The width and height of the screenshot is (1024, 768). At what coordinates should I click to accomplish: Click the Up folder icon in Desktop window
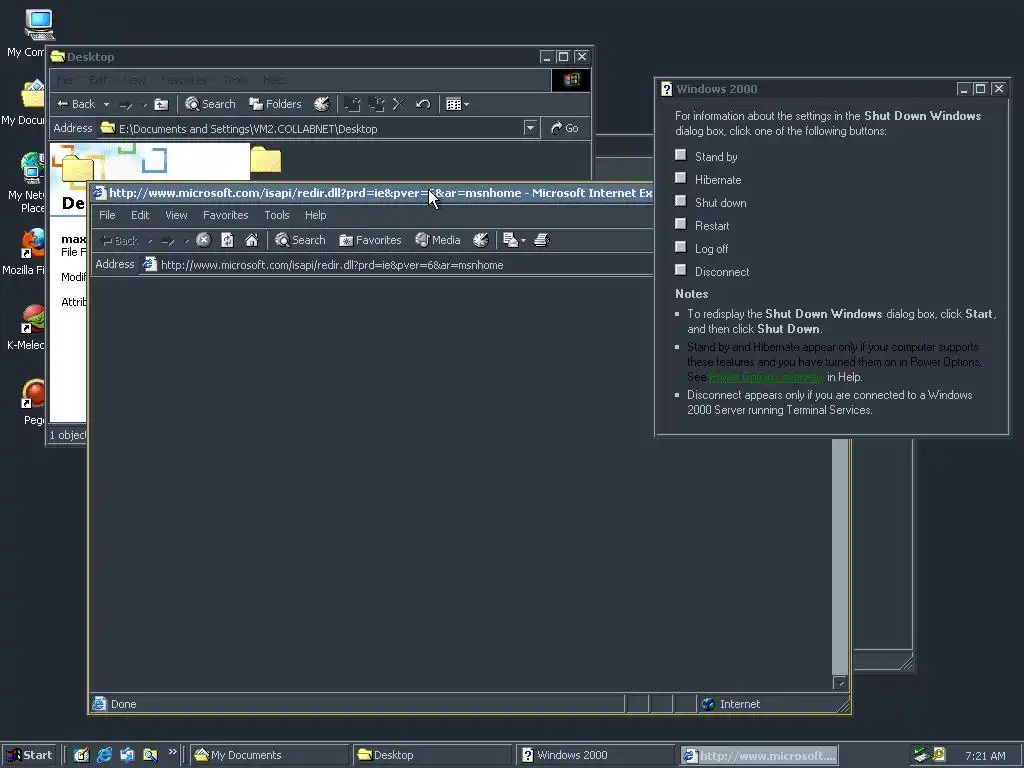pos(161,104)
